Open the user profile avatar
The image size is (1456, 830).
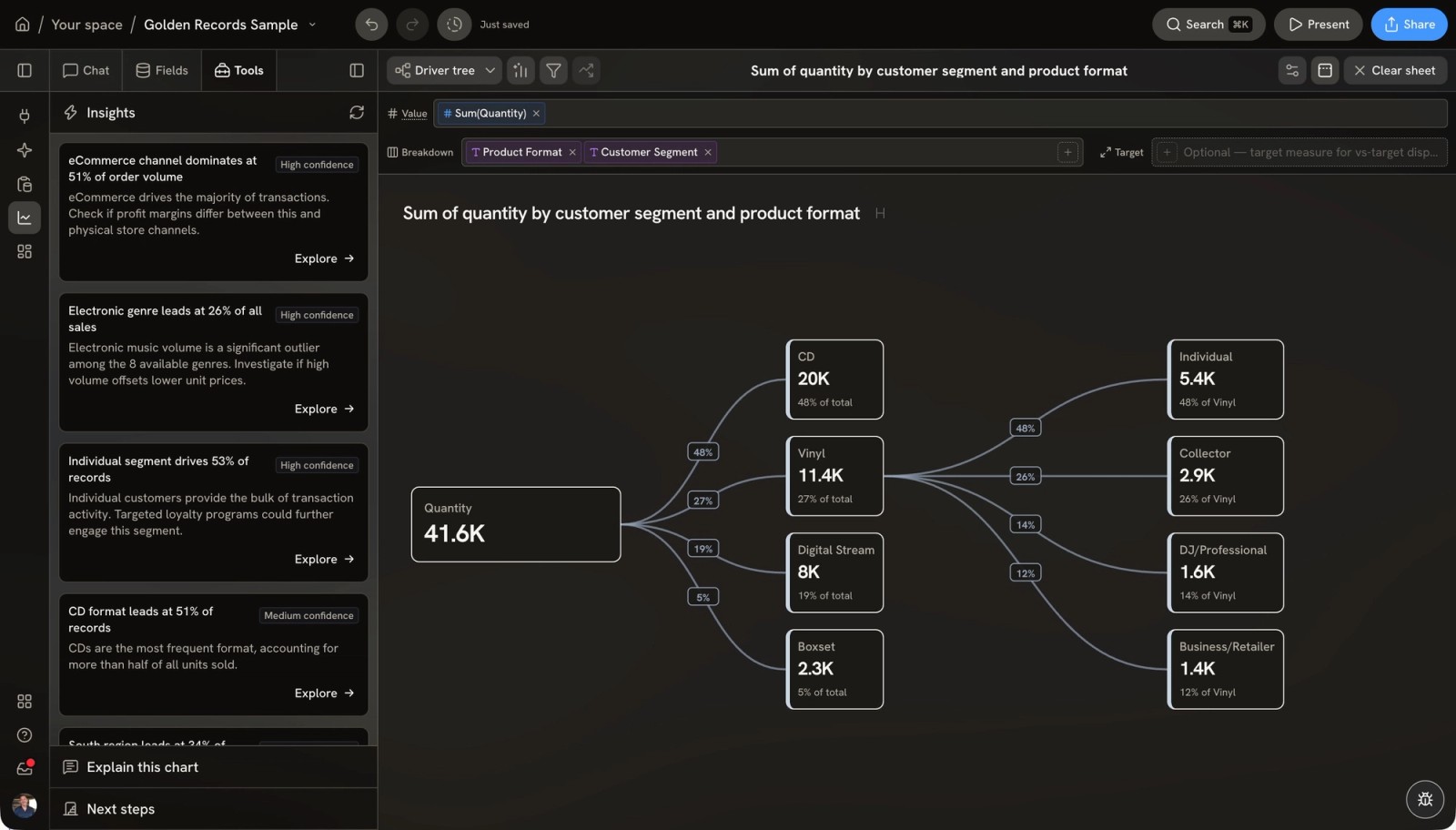tap(25, 805)
